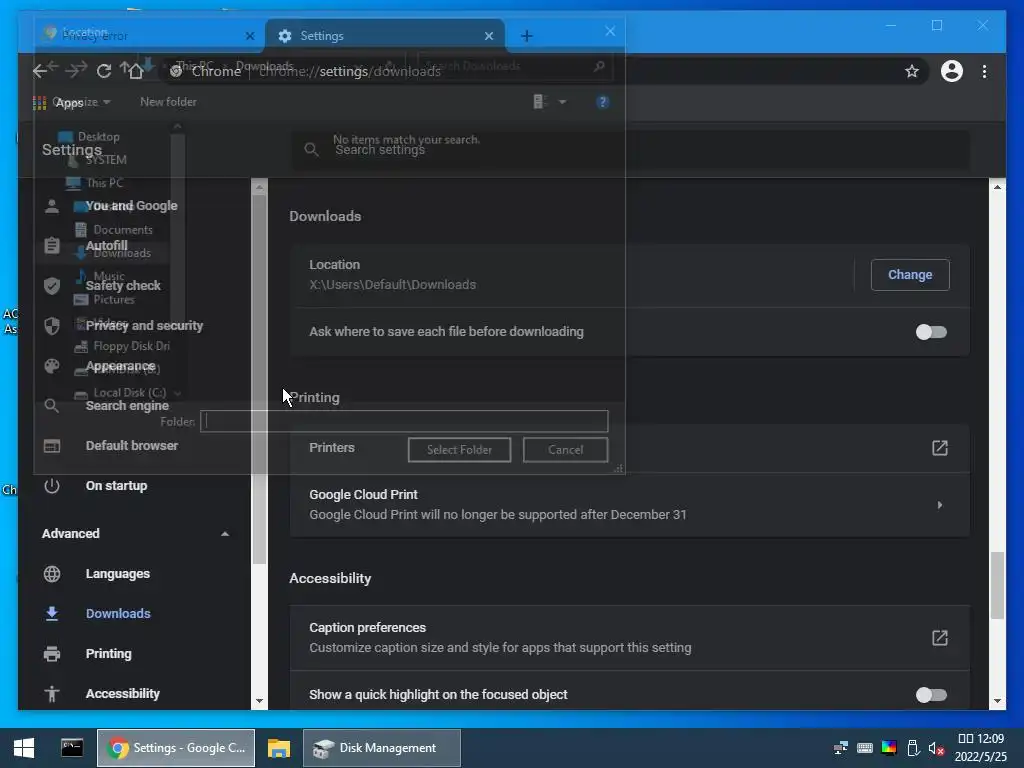Viewport: 1024px width, 768px height.
Task: Open You and Google settings
Action: pyautogui.click(x=131, y=206)
